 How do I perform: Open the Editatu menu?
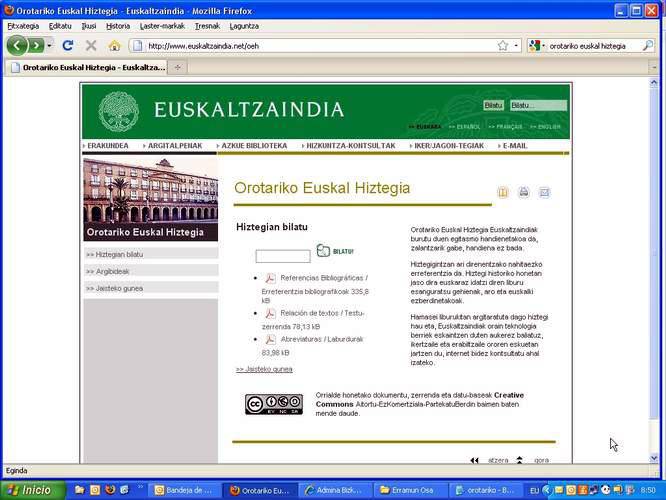point(60,26)
